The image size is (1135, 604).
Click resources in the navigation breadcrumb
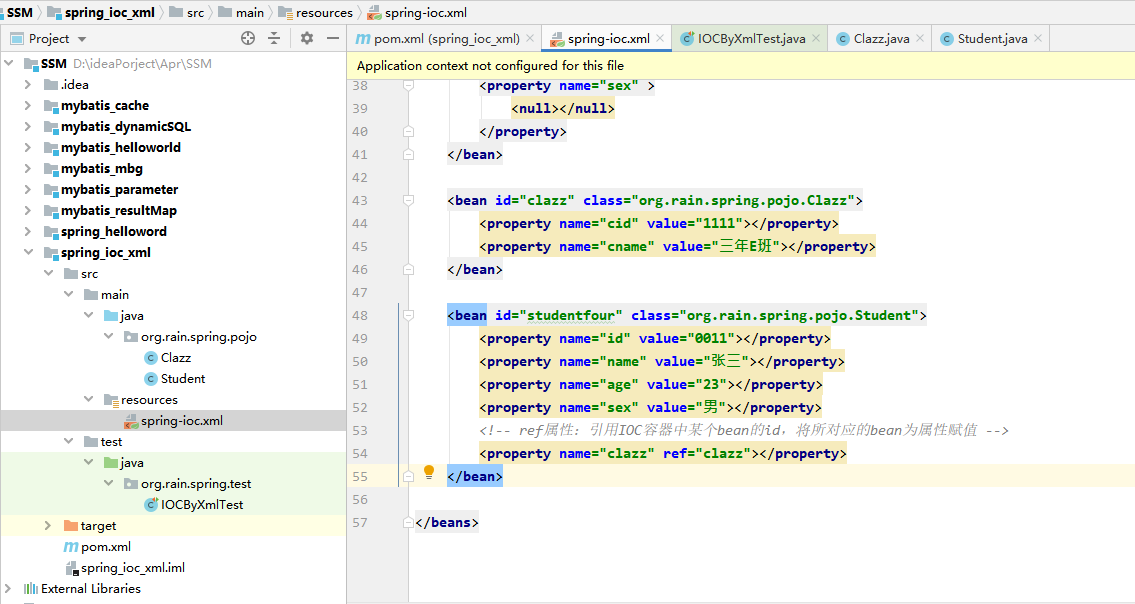[324, 12]
